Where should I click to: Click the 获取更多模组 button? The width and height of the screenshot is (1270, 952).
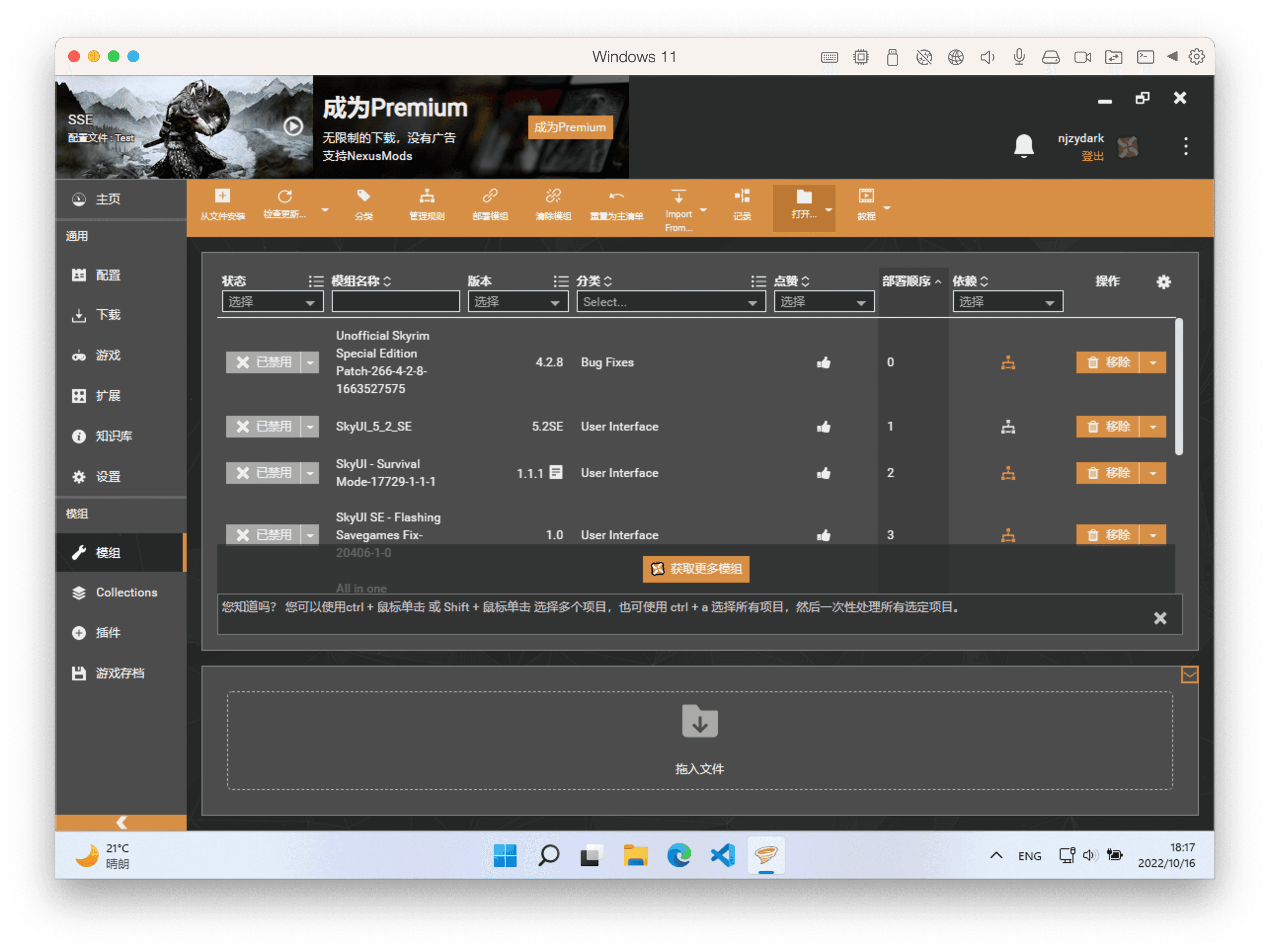[x=696, y=569]
